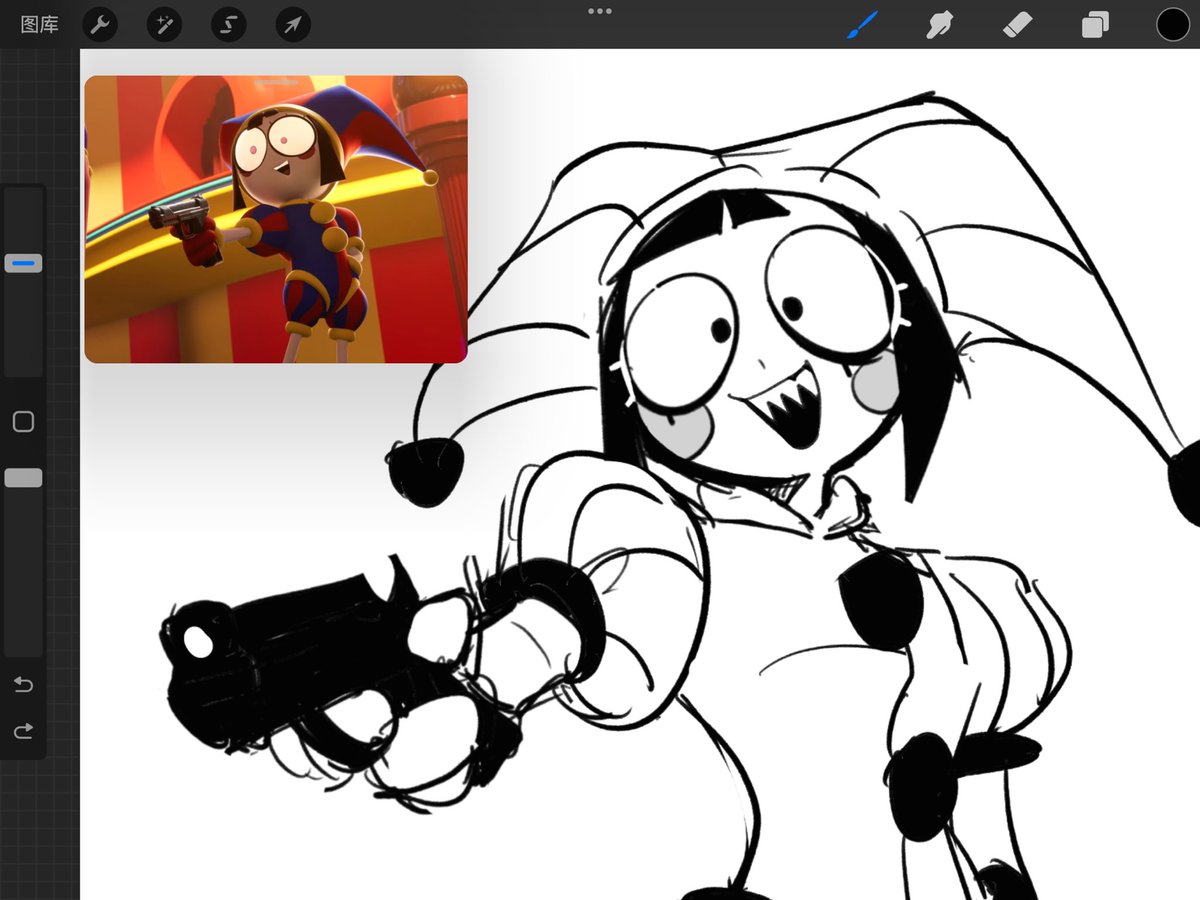Open the 图库 gallery
The width and height of the screenshot is (1200, 900).
tap(40, 24)
